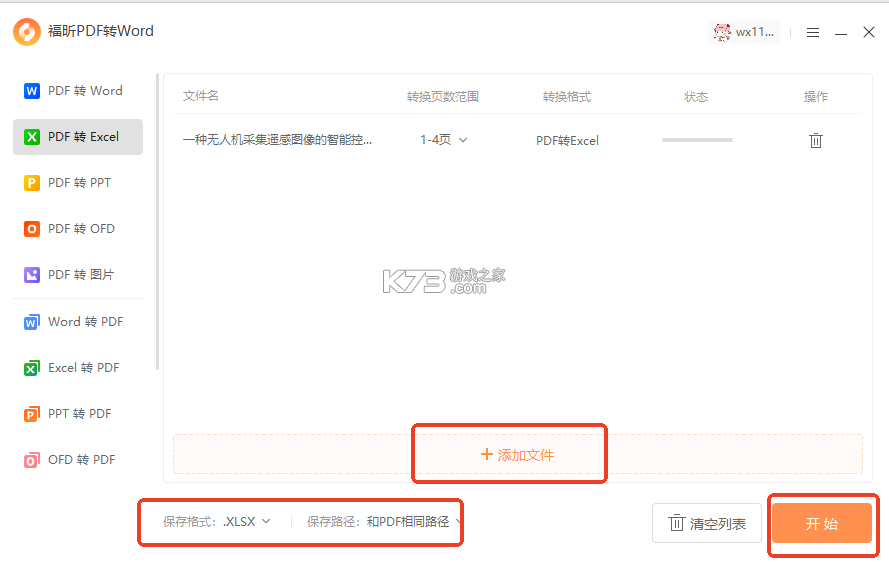Image resolution: width=889 pixels, height=562 pixels.
Task: Click the yellow P icon for PDF转PPT
Action: [32, 183]
